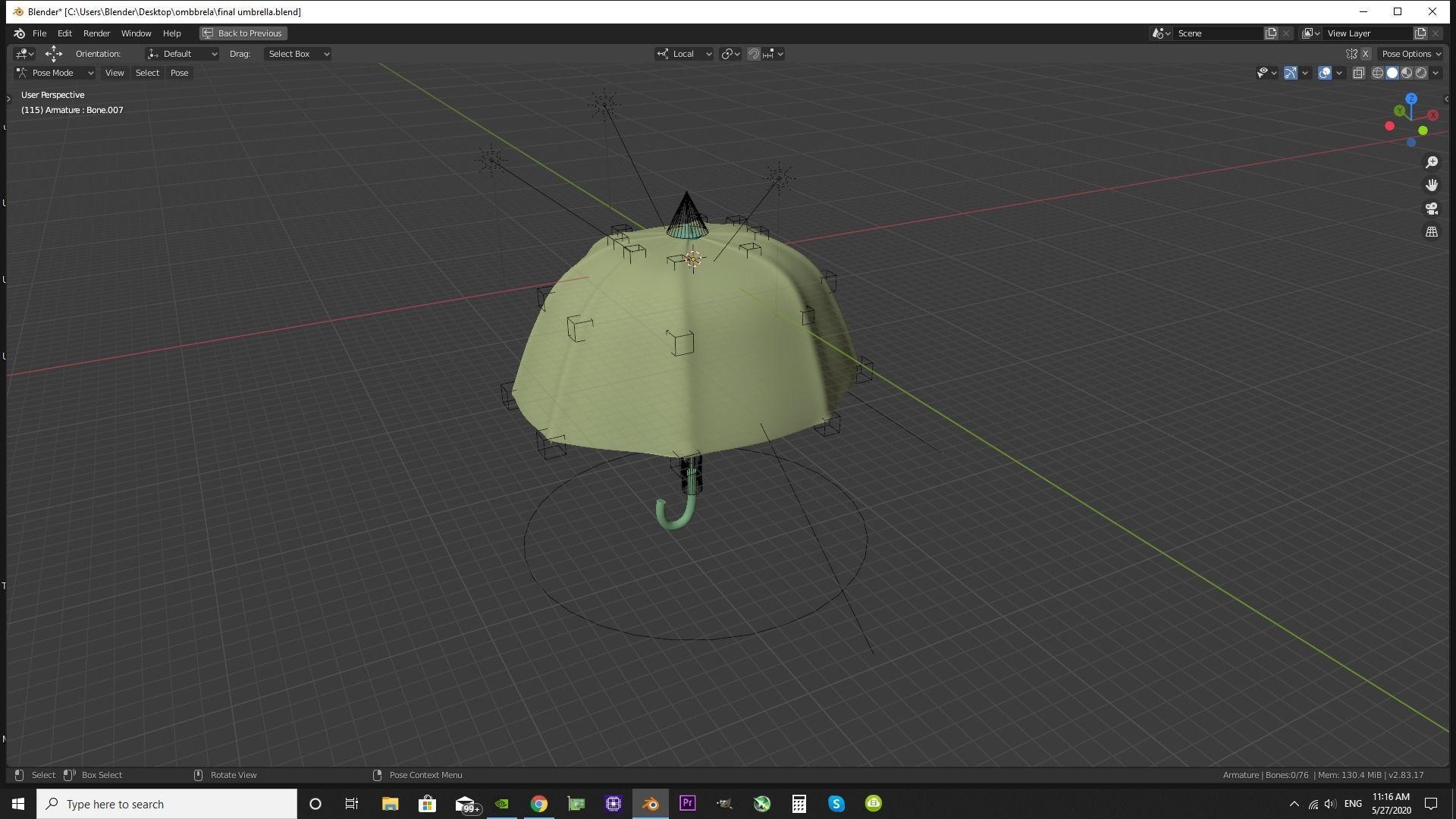The width and height of the screenshot is (1456, 819).
Task: Click the red X axis on navigation gizmo
Action: [1432, 115]
